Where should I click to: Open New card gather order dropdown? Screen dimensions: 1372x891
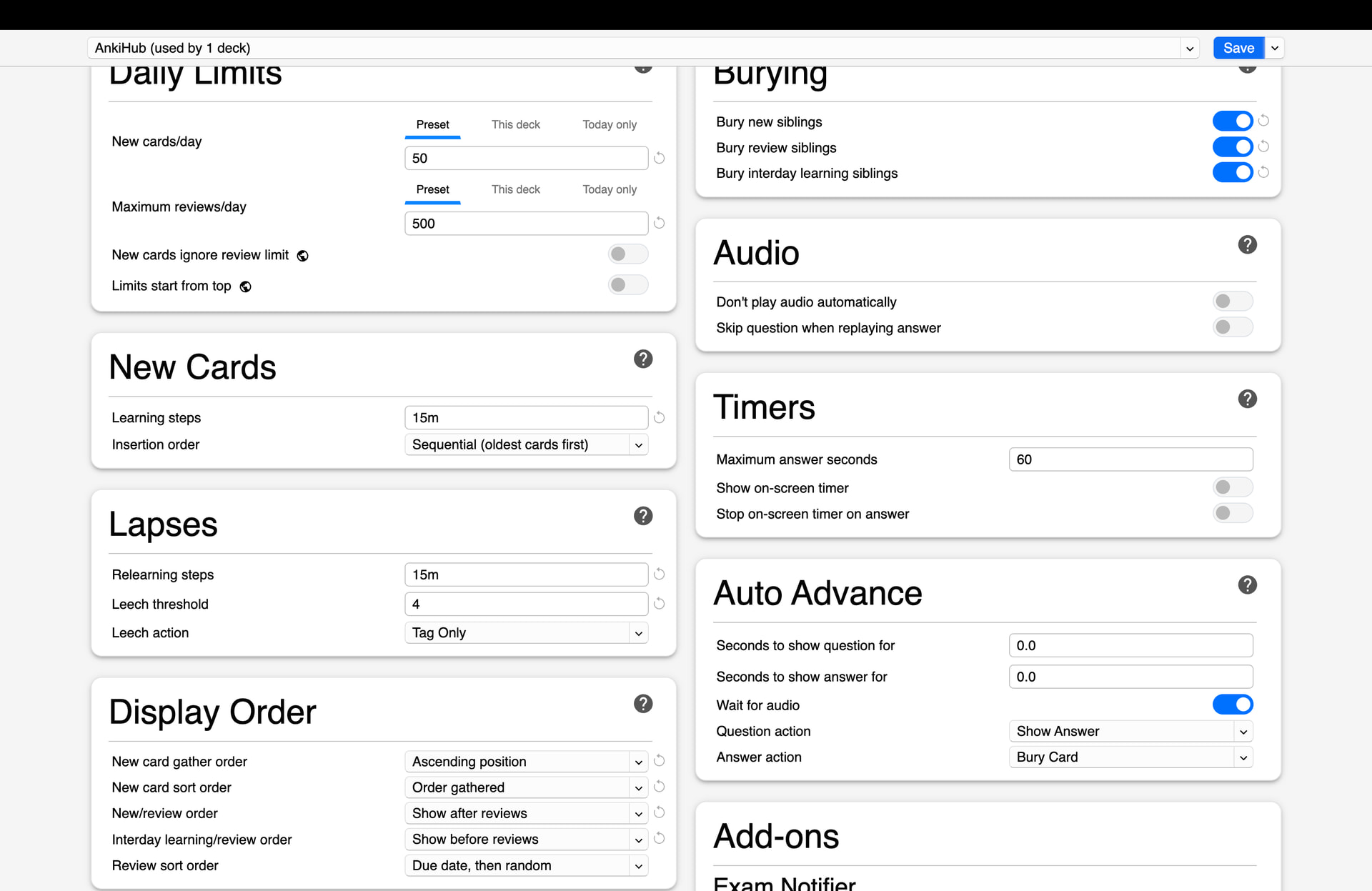coord(527,762)
